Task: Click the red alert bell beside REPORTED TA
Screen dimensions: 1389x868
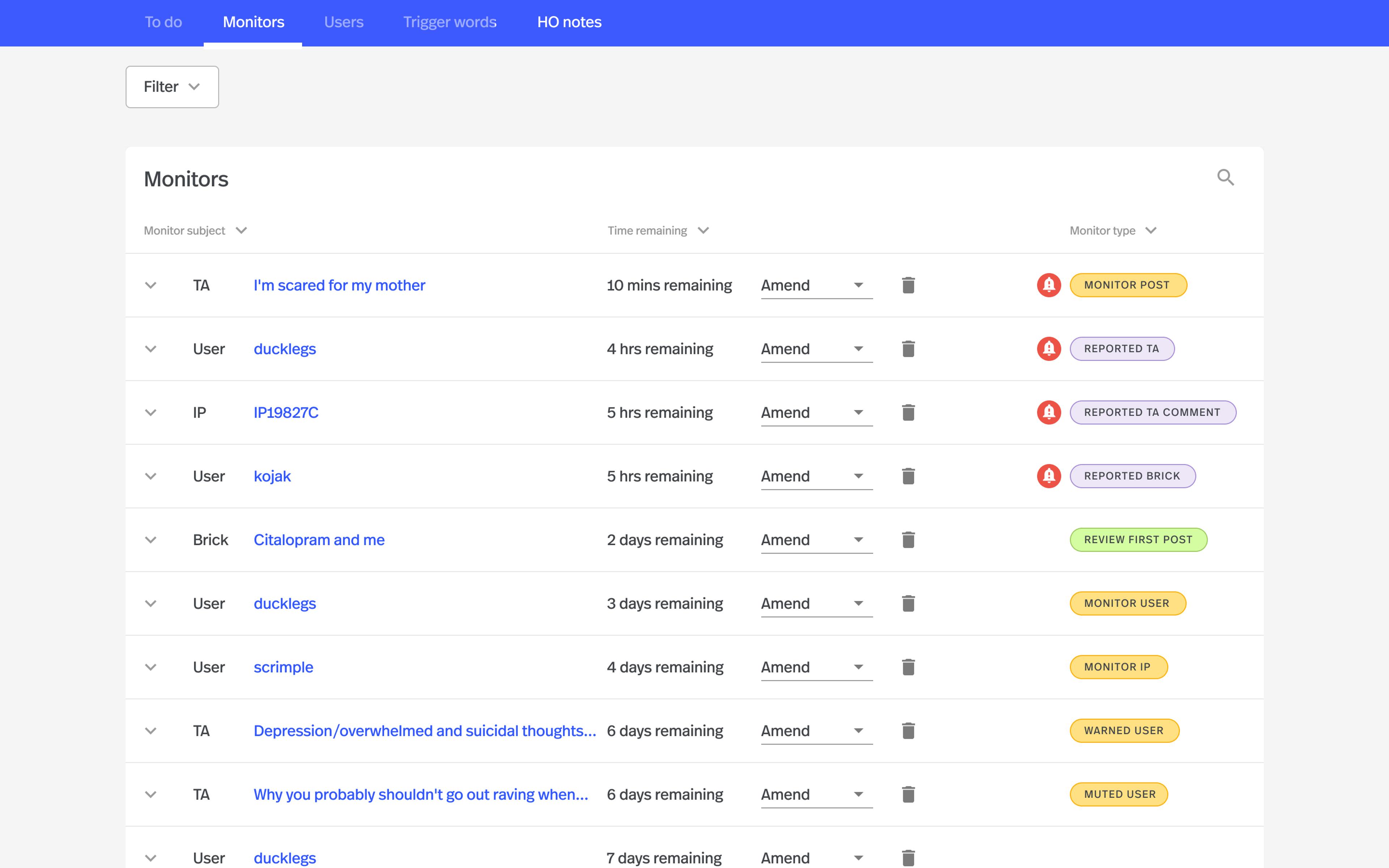Action: click(x=1049, y=349)
